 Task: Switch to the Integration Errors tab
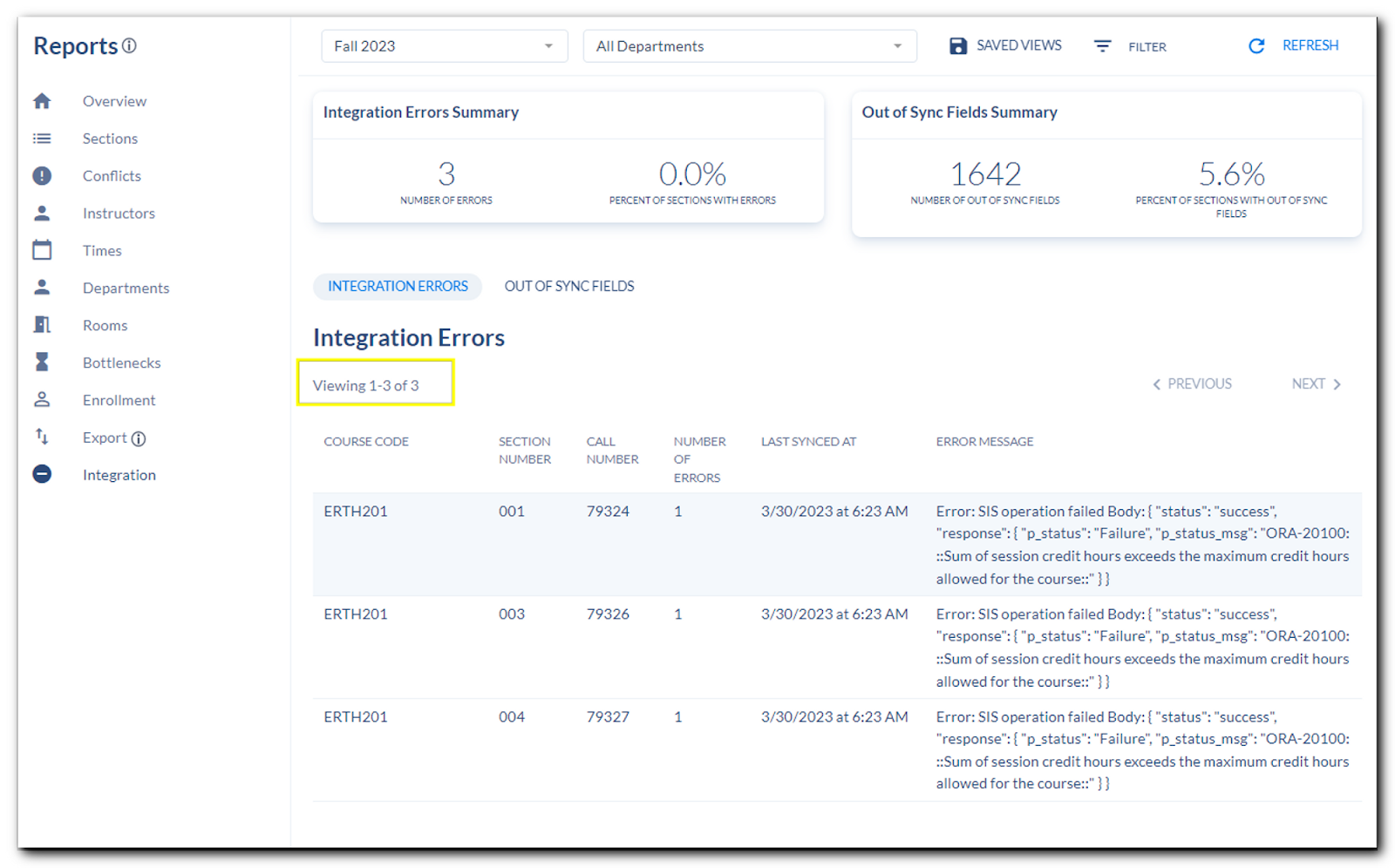tap(398, 286)
